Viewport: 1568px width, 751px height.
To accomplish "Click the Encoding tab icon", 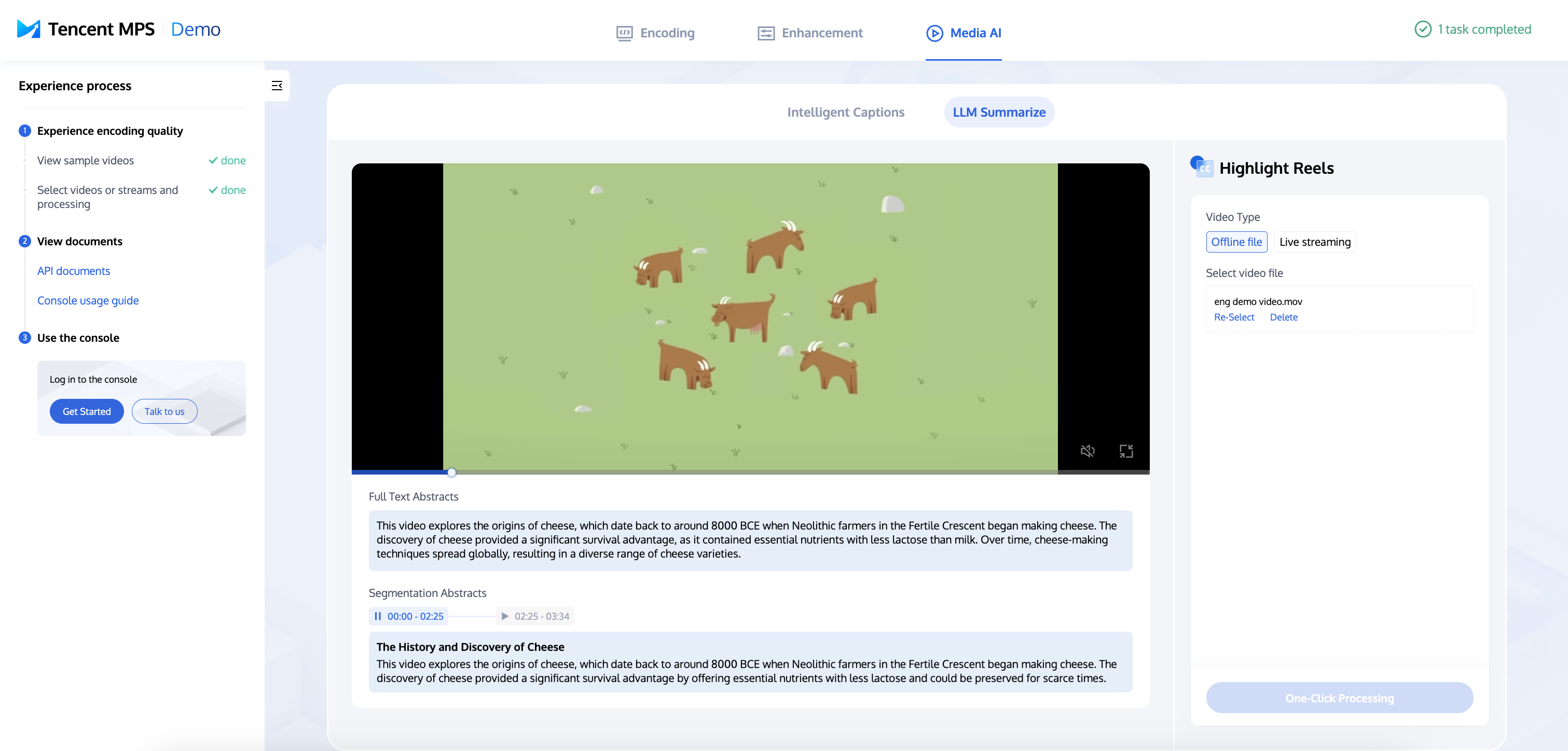I will pos(624,33).
